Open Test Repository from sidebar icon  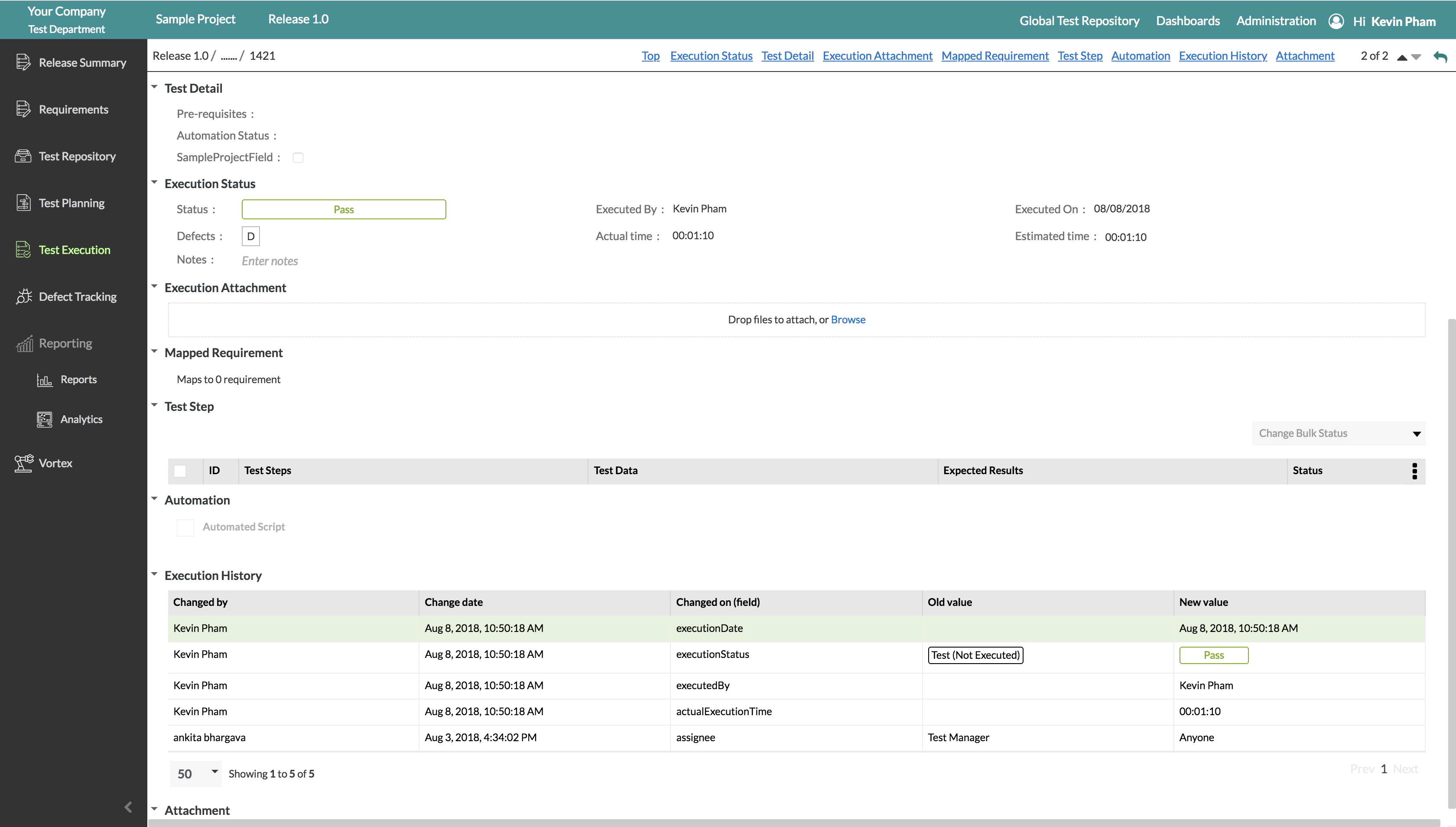coord(23,156)
